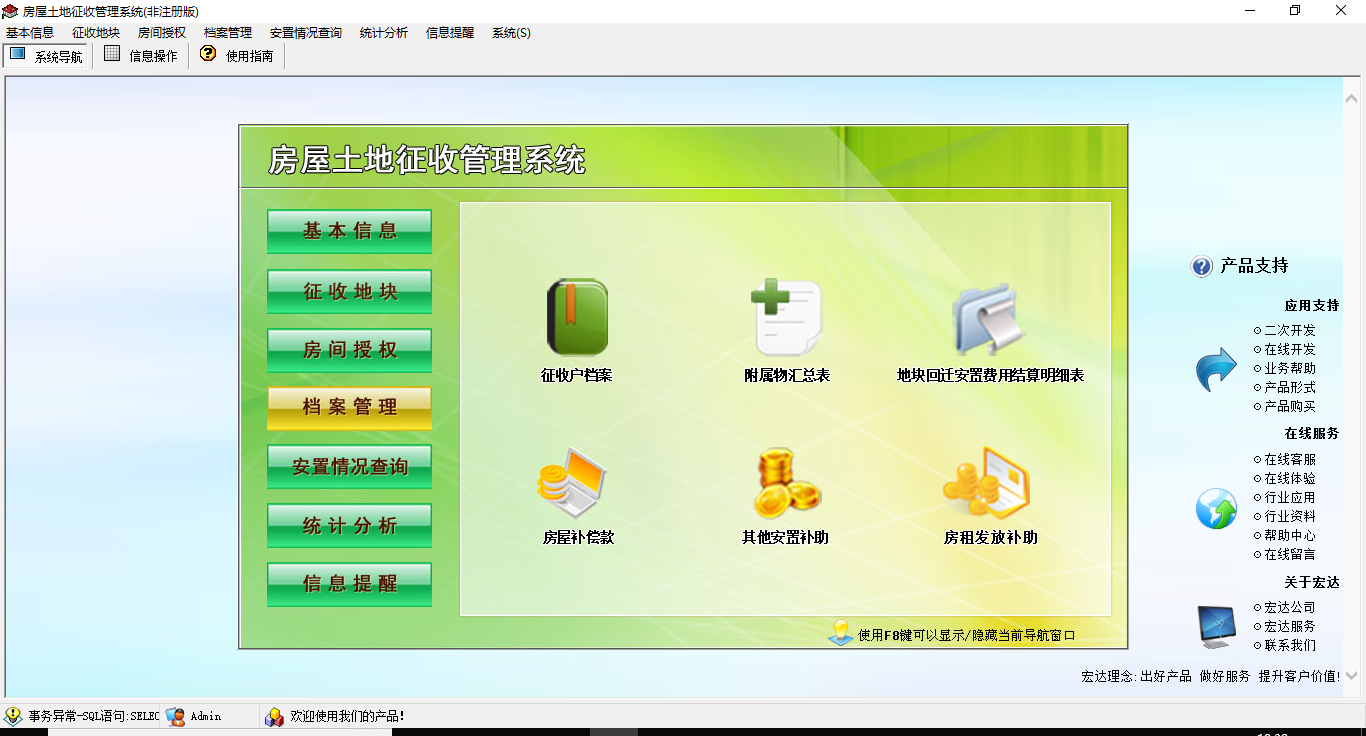
Task: Open the 行业资料 link
Action: click(1290, 516)
